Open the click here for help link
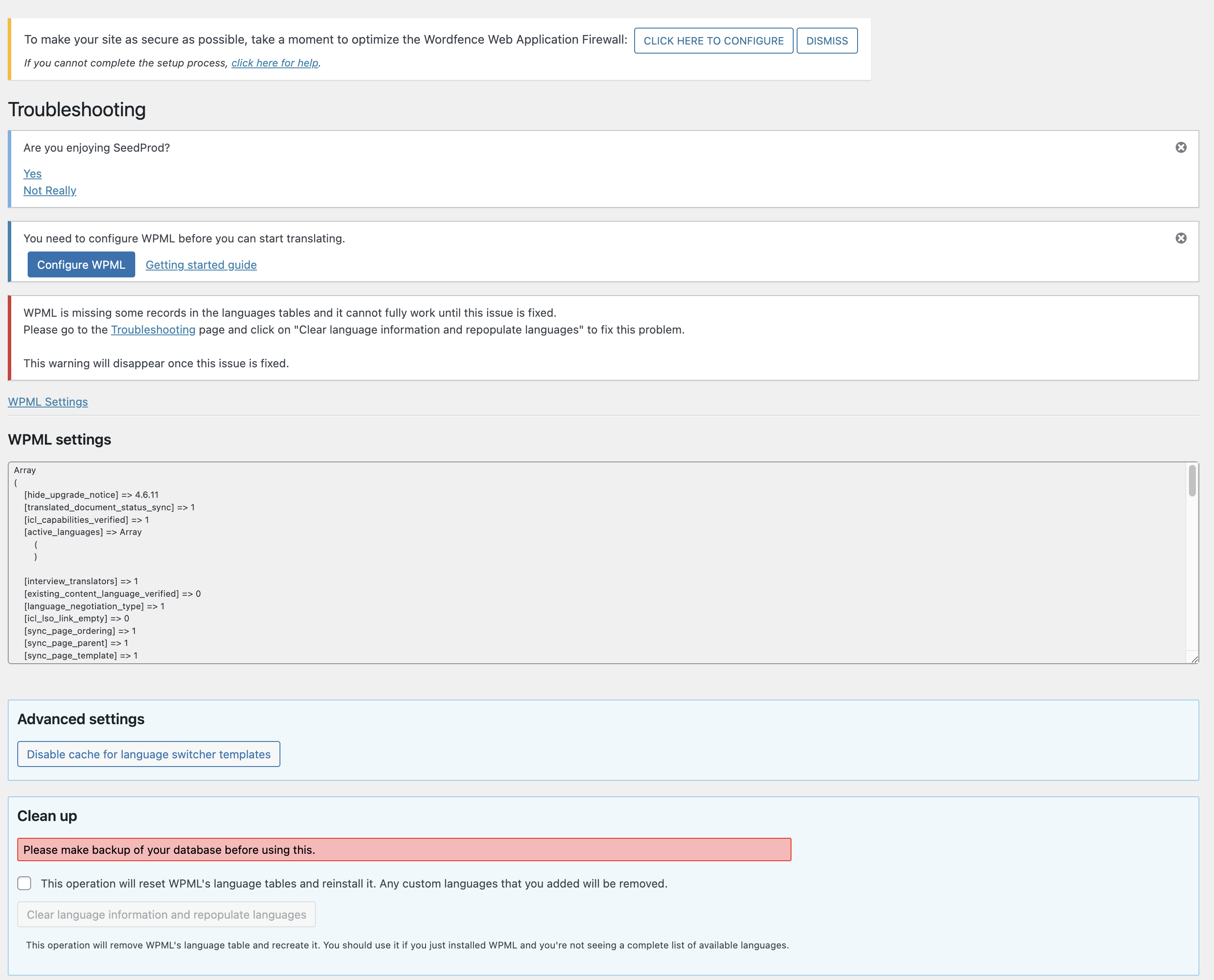 pos(275,63)
